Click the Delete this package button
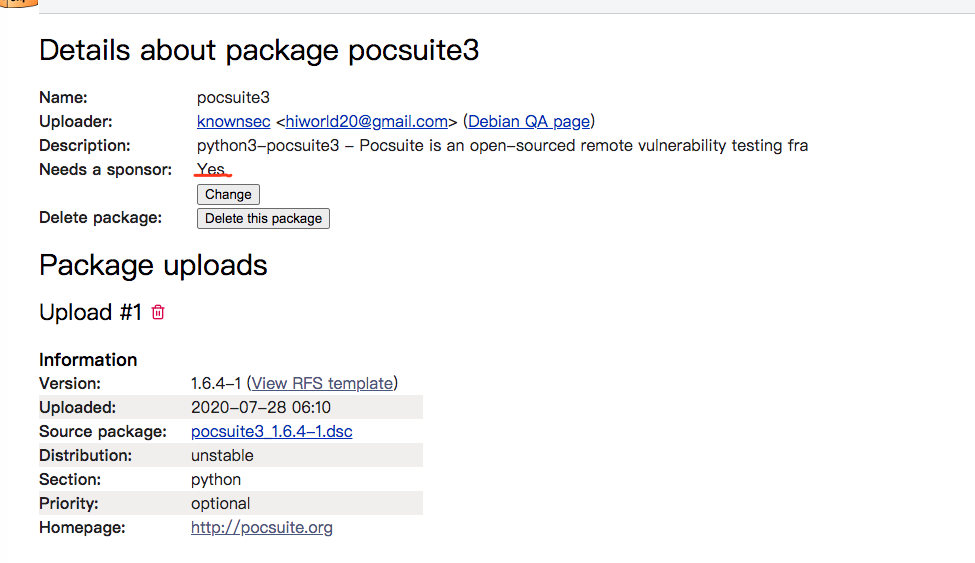The height and width of the screenshot is (563, 975). pyautogui.click(x=263, y=218)
